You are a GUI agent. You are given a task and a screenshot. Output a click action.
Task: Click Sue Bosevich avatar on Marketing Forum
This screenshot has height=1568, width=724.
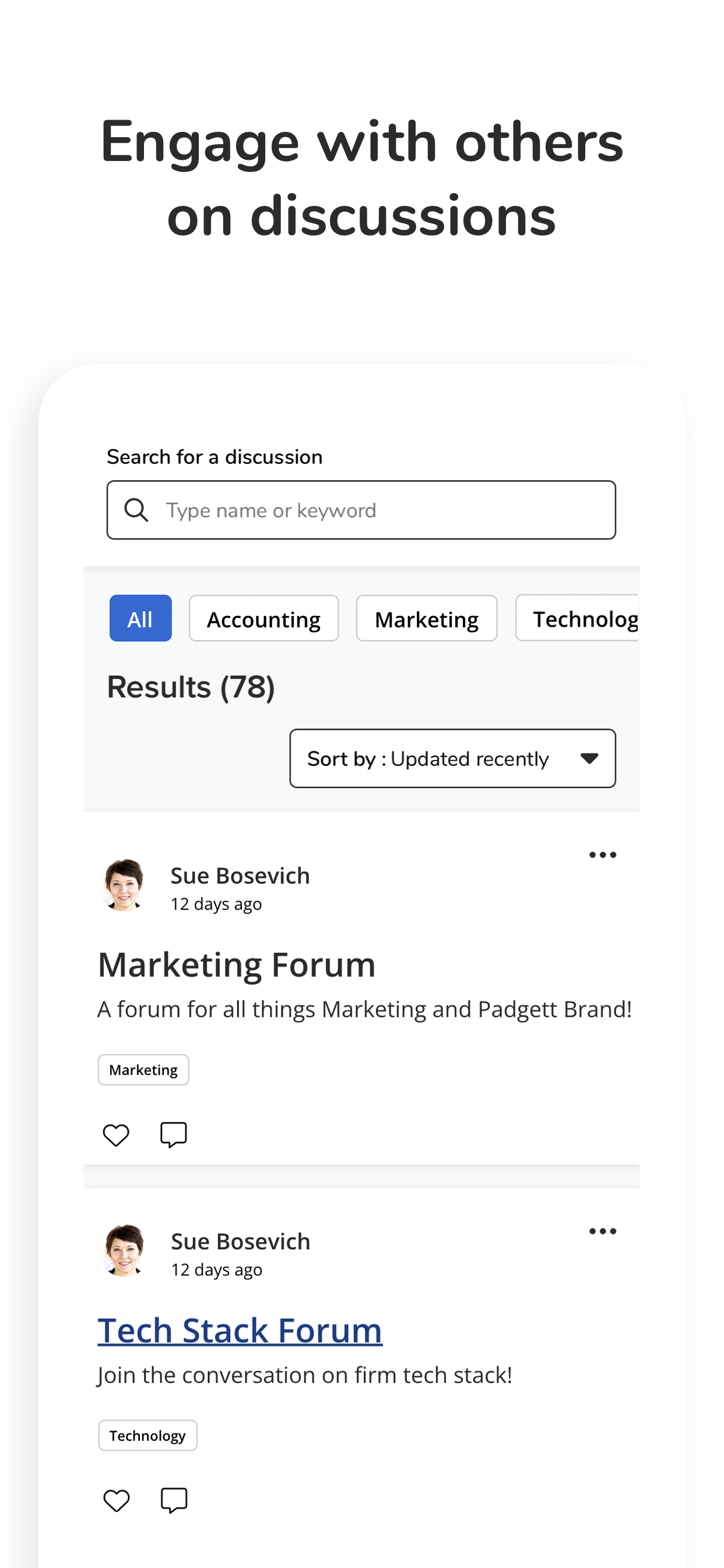(124, 885)
